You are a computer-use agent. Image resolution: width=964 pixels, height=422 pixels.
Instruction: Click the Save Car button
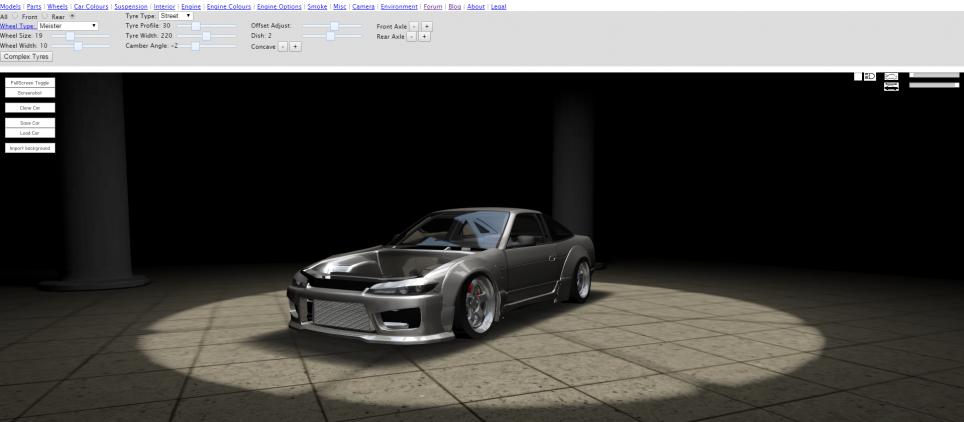pos(30,122)
